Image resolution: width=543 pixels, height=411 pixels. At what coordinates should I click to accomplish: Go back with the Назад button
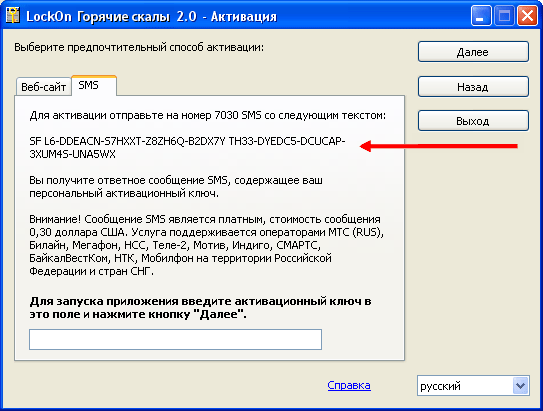point(473,87)
